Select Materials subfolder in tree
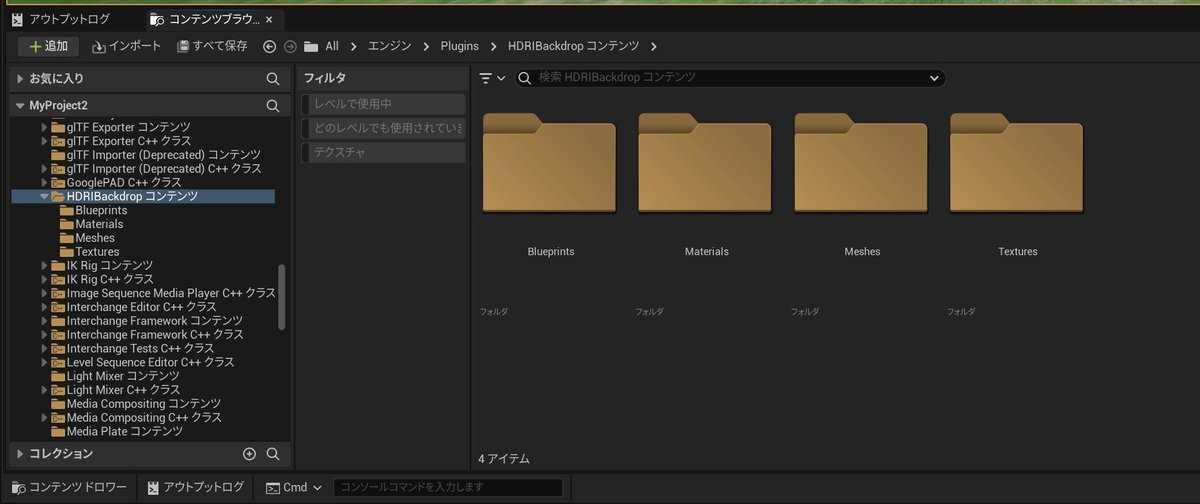Screen dimensions: 1200x504 (x=99, y=225)
